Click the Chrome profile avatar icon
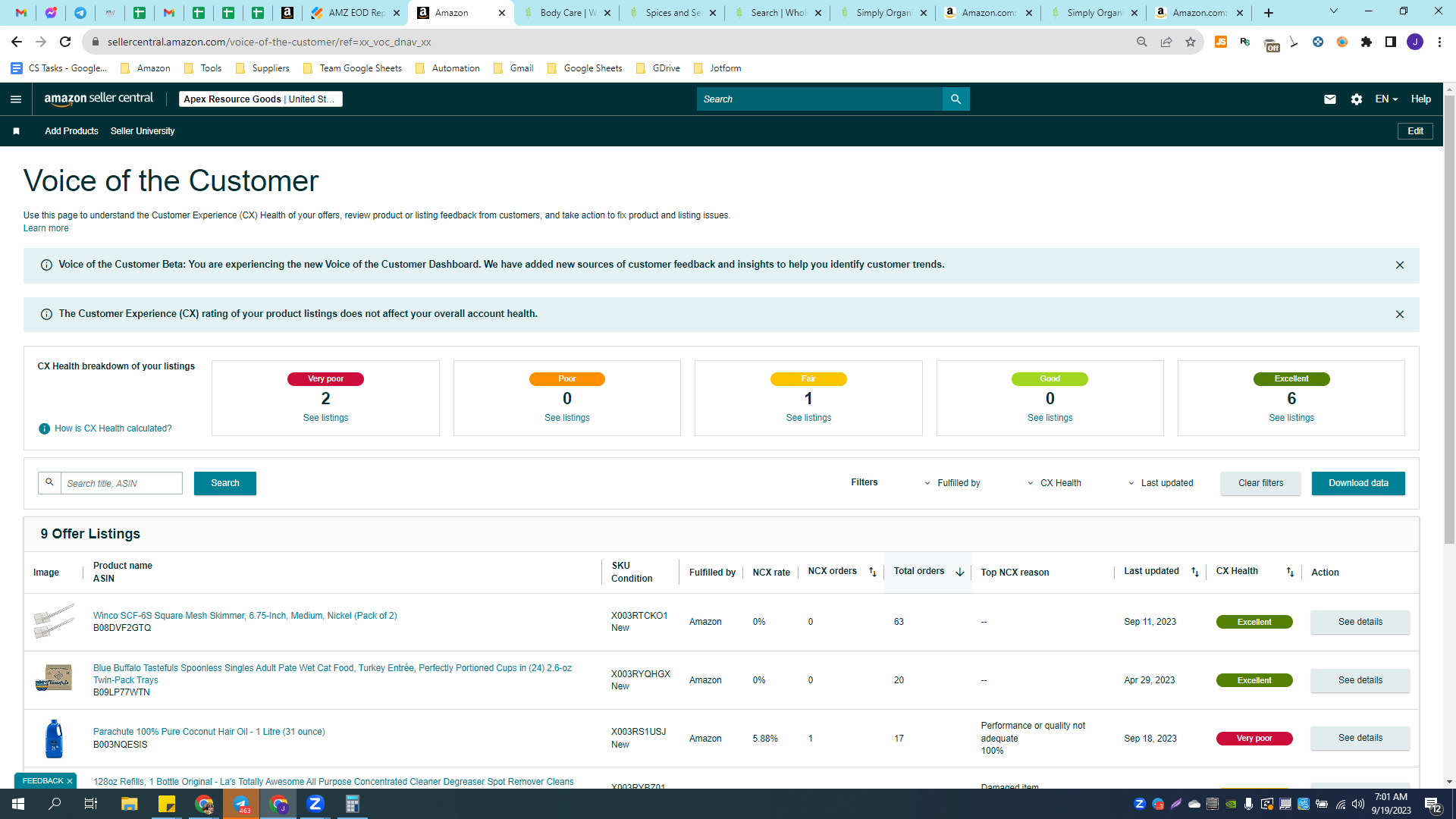 1415,42
